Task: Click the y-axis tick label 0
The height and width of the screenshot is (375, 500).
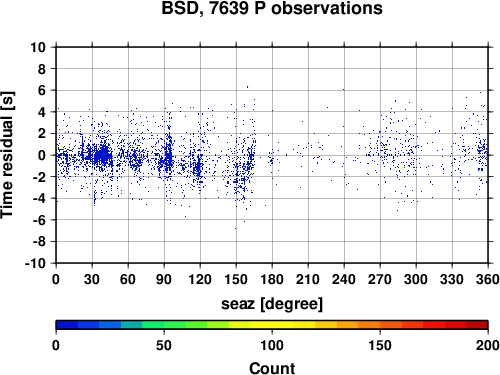Action: tap(42, 155)
